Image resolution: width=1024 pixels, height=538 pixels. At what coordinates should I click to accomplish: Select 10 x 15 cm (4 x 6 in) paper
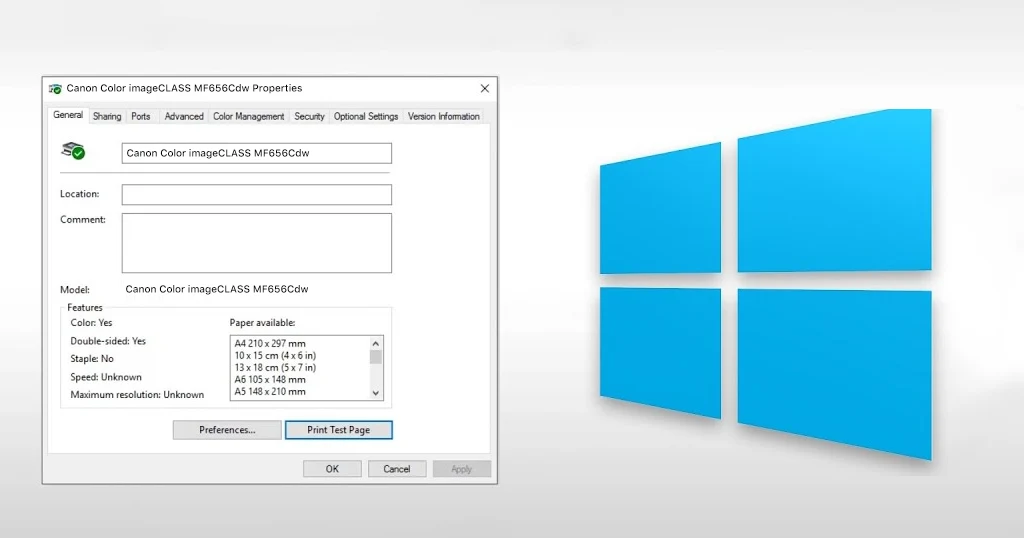point(275,356)
